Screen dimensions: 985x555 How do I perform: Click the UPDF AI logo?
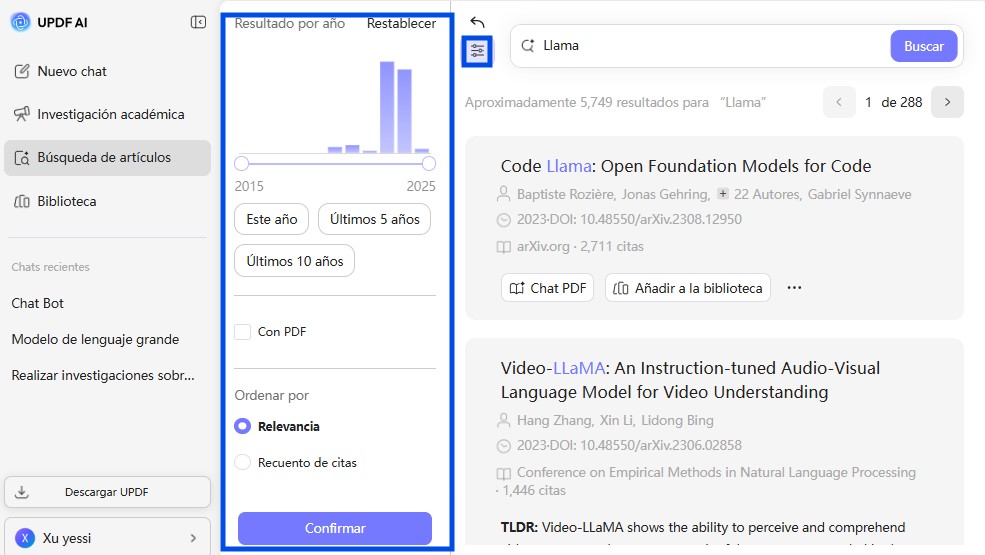[20, 23]
